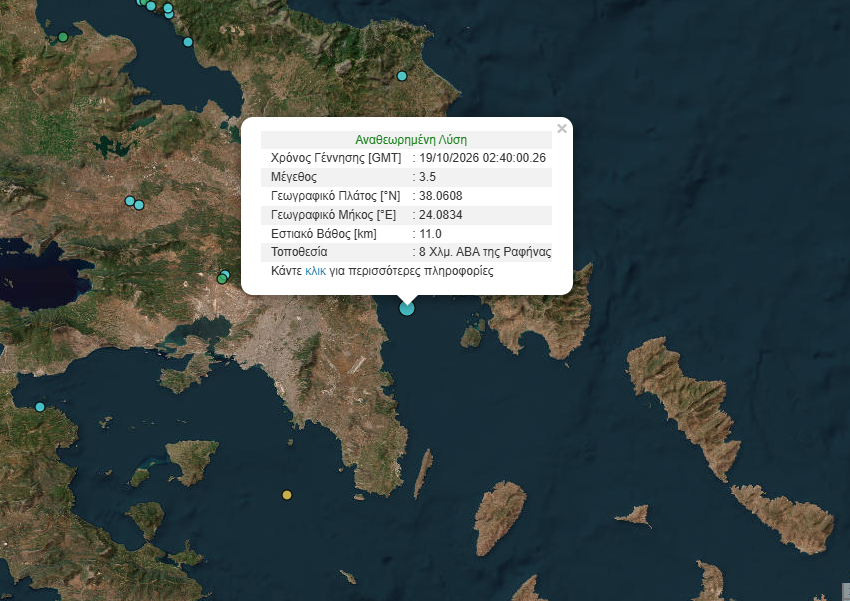Viewport: 850px width, 601px height.
Task: Select the 'Αναθεωρημένη Λύση' popup heading
Action: 411,140
